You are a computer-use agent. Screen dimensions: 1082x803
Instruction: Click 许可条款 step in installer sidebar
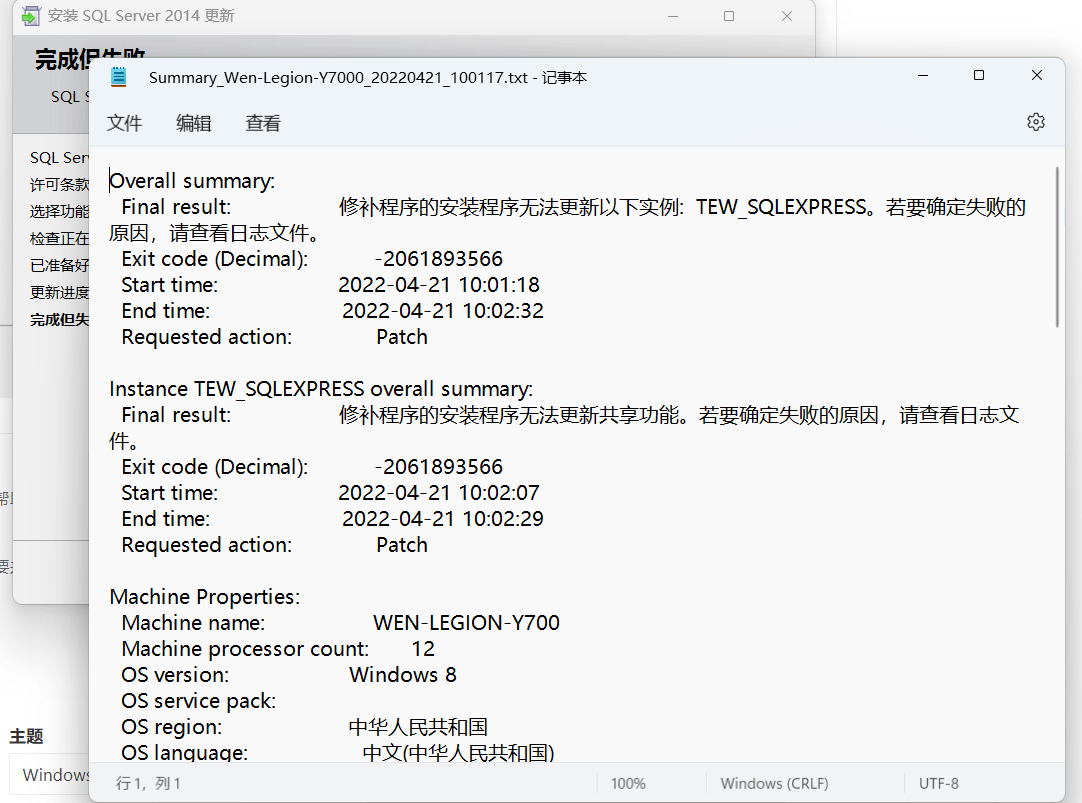pyautogui.click(x=59, y=184)
